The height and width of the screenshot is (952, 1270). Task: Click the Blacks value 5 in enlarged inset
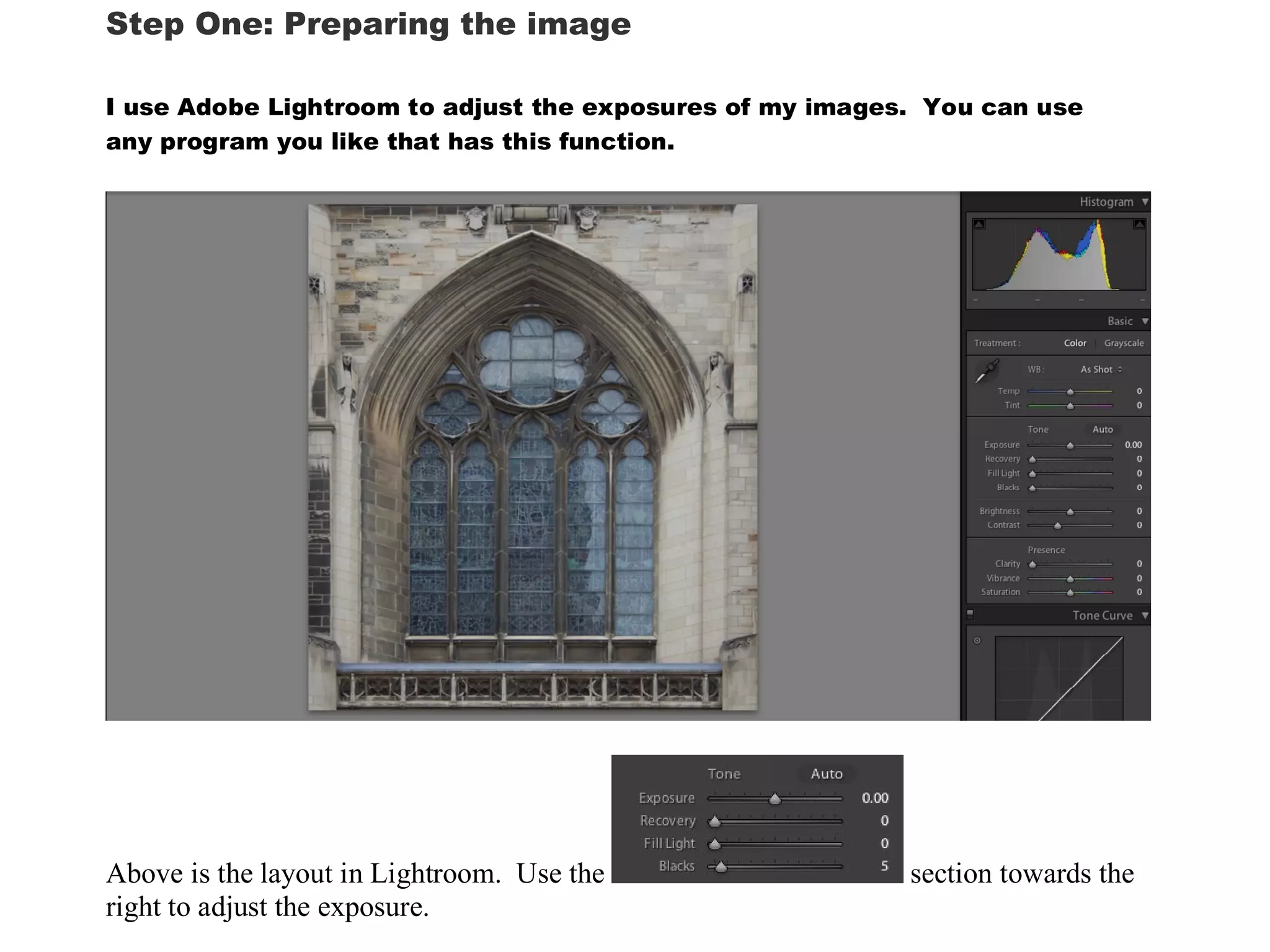[x=884, y=866]
